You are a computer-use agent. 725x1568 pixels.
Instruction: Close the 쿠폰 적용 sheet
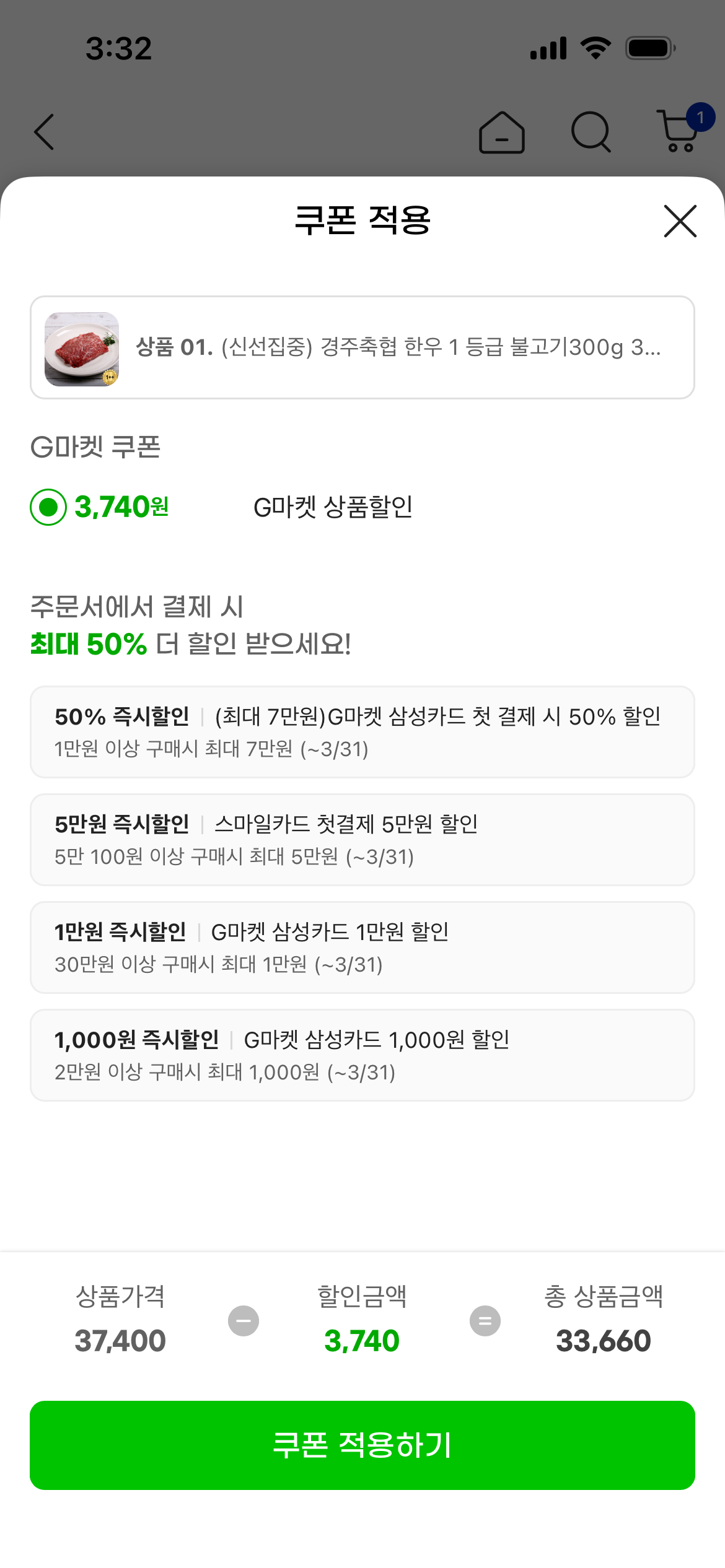click(x=680, y=221)
